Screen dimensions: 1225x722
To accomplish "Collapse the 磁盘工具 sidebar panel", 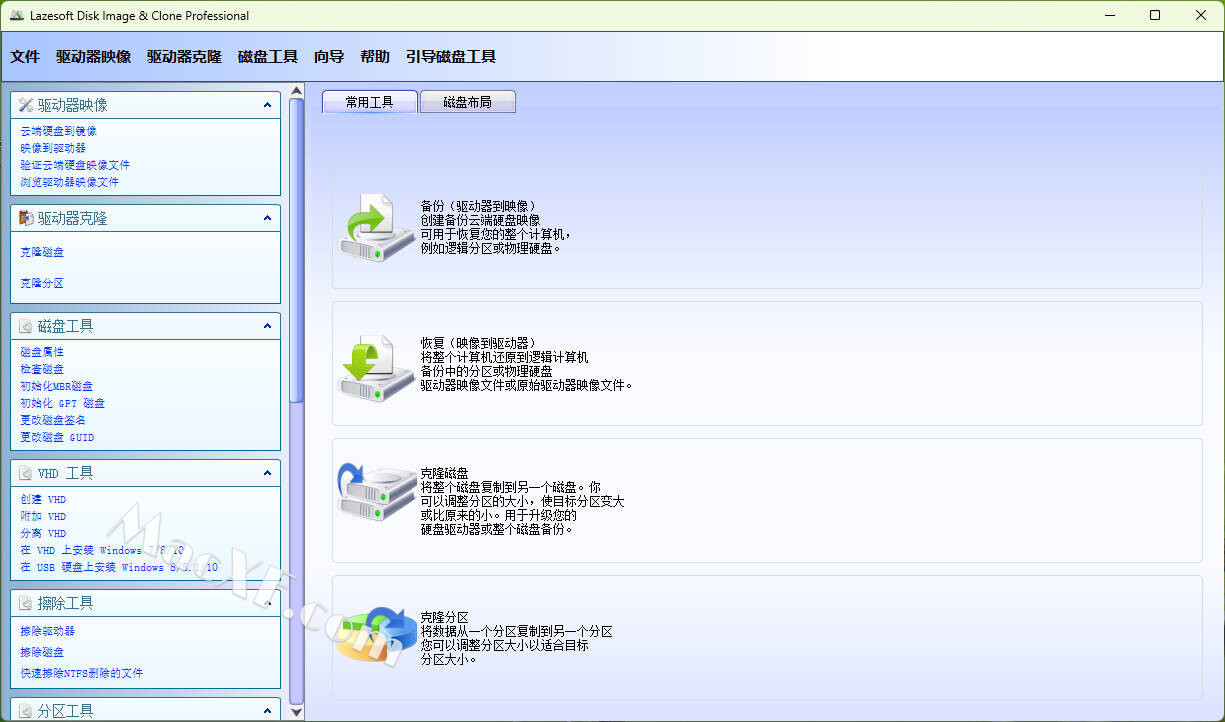I will click(x=267, y=326).
